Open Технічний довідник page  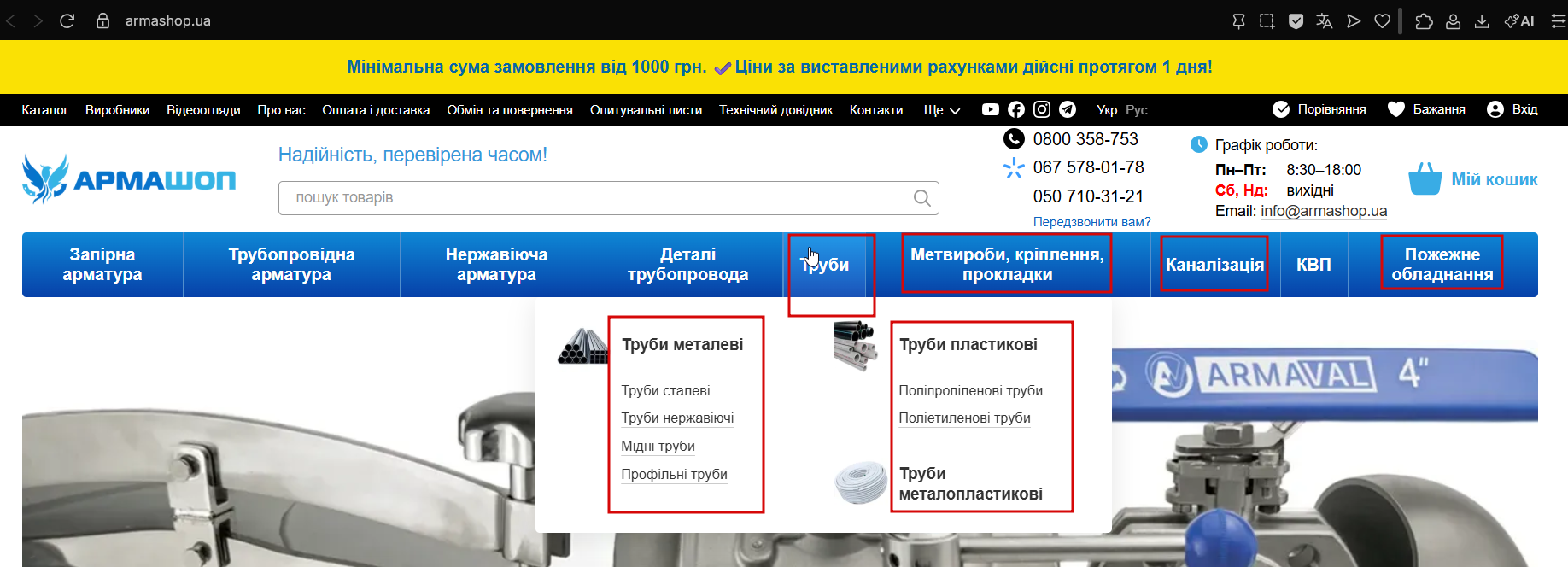(775, 110)
